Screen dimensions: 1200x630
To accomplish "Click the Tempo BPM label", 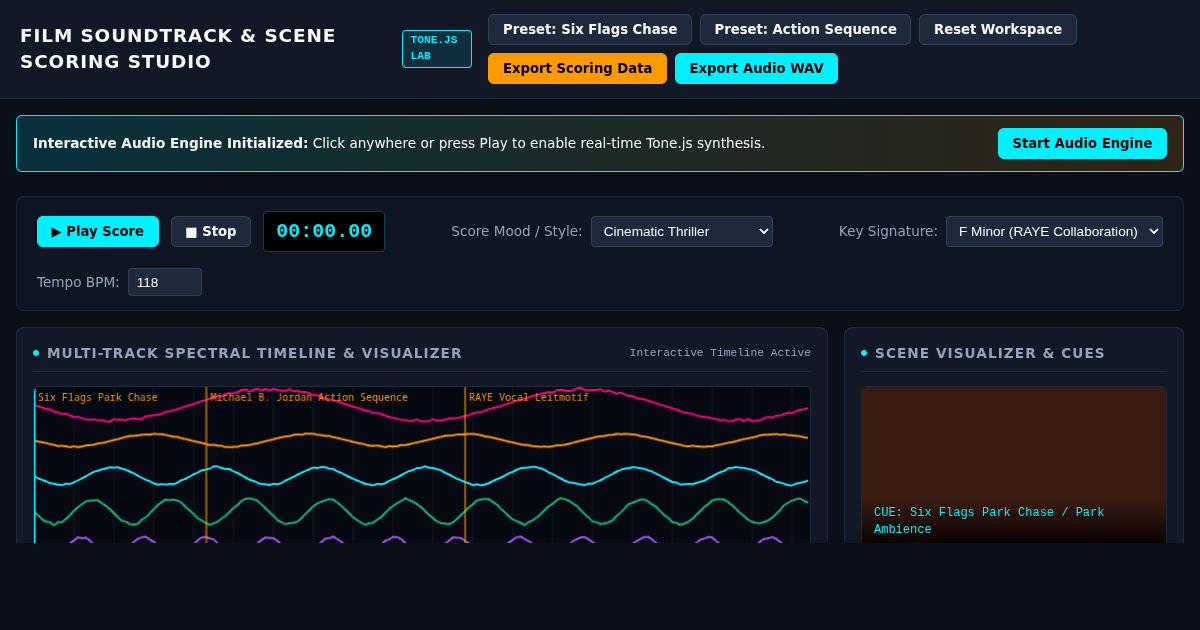I will tap(78, 282).
